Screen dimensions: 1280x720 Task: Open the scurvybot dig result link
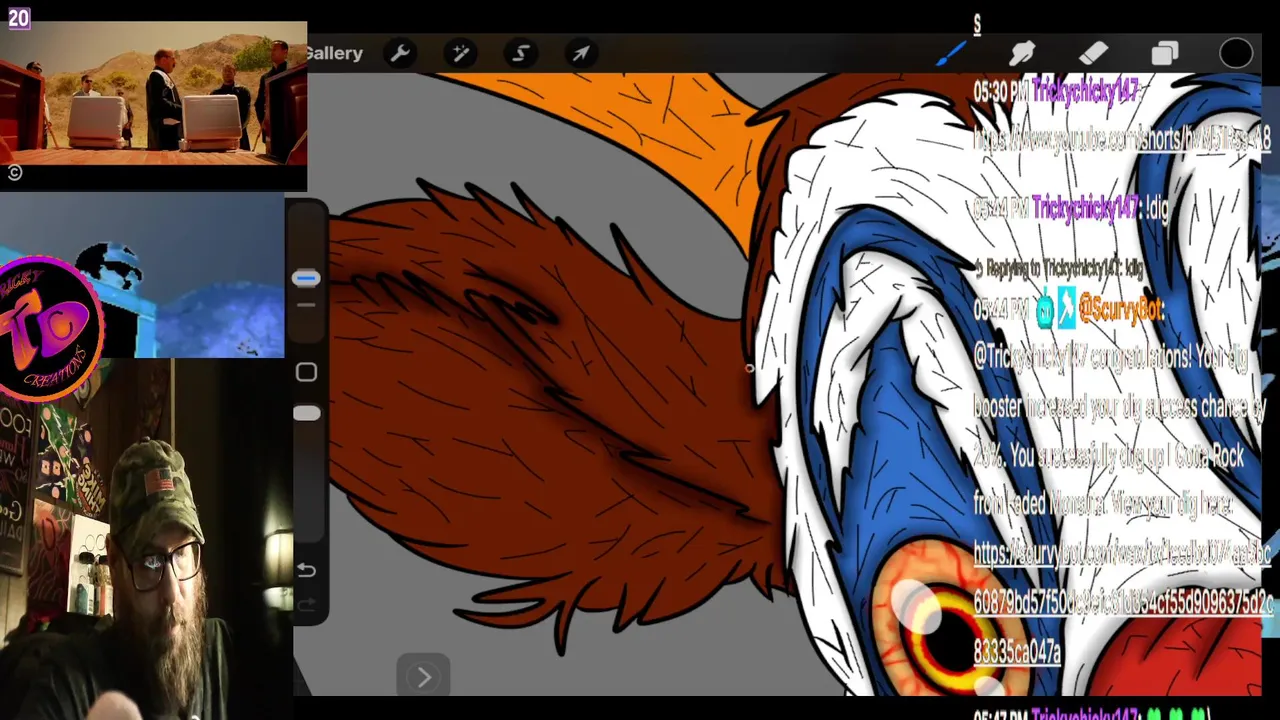(1123, 603)
